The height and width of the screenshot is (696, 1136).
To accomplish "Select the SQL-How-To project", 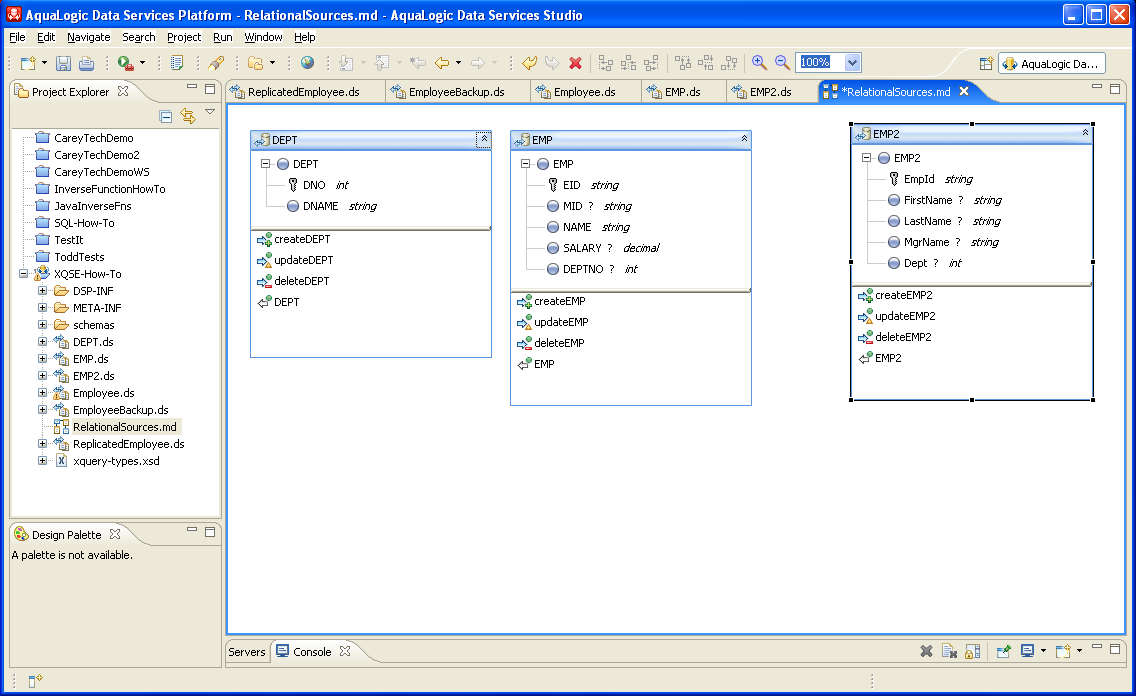I will click(84, 222).
